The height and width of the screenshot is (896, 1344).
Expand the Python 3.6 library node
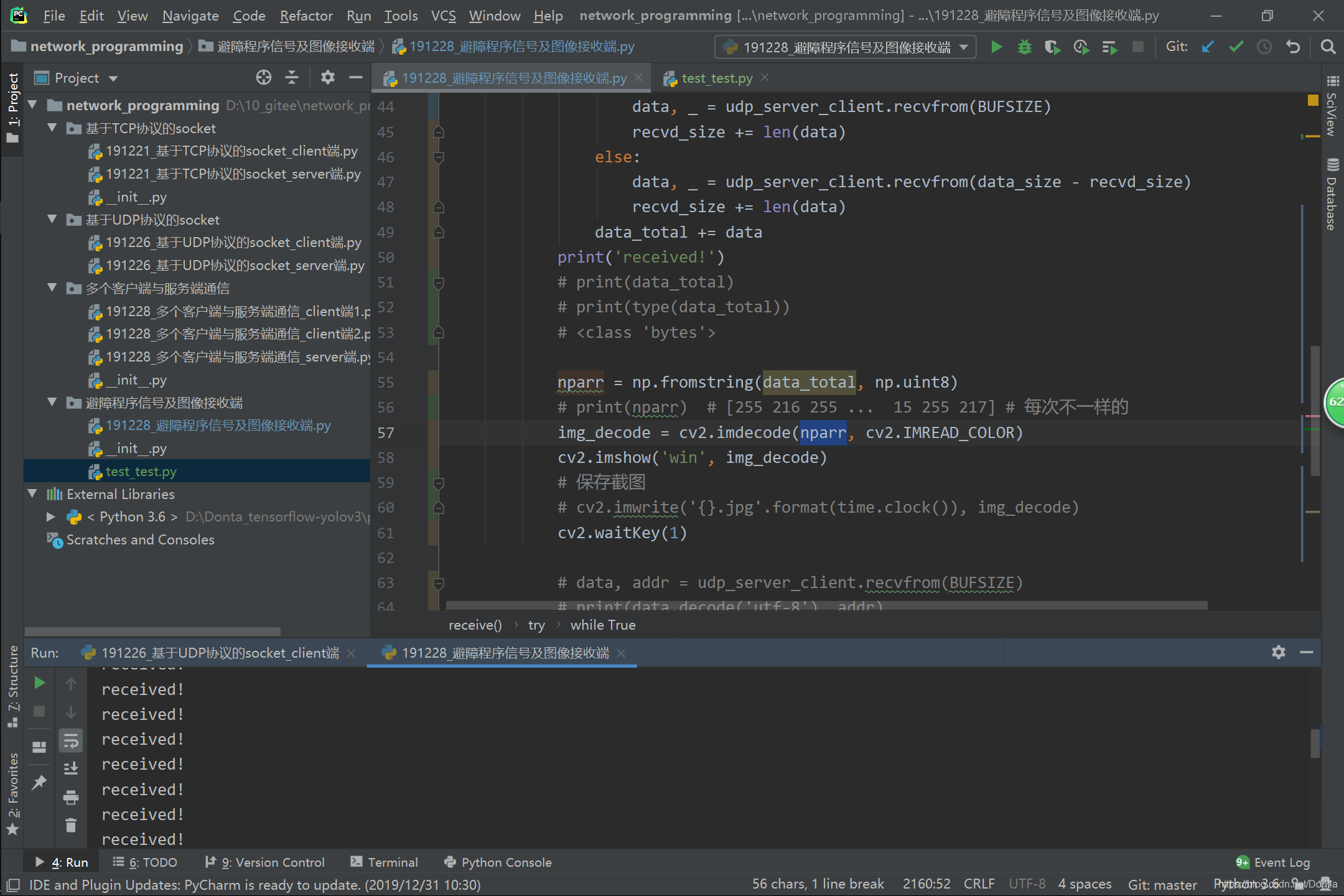(x=51, y=516)
